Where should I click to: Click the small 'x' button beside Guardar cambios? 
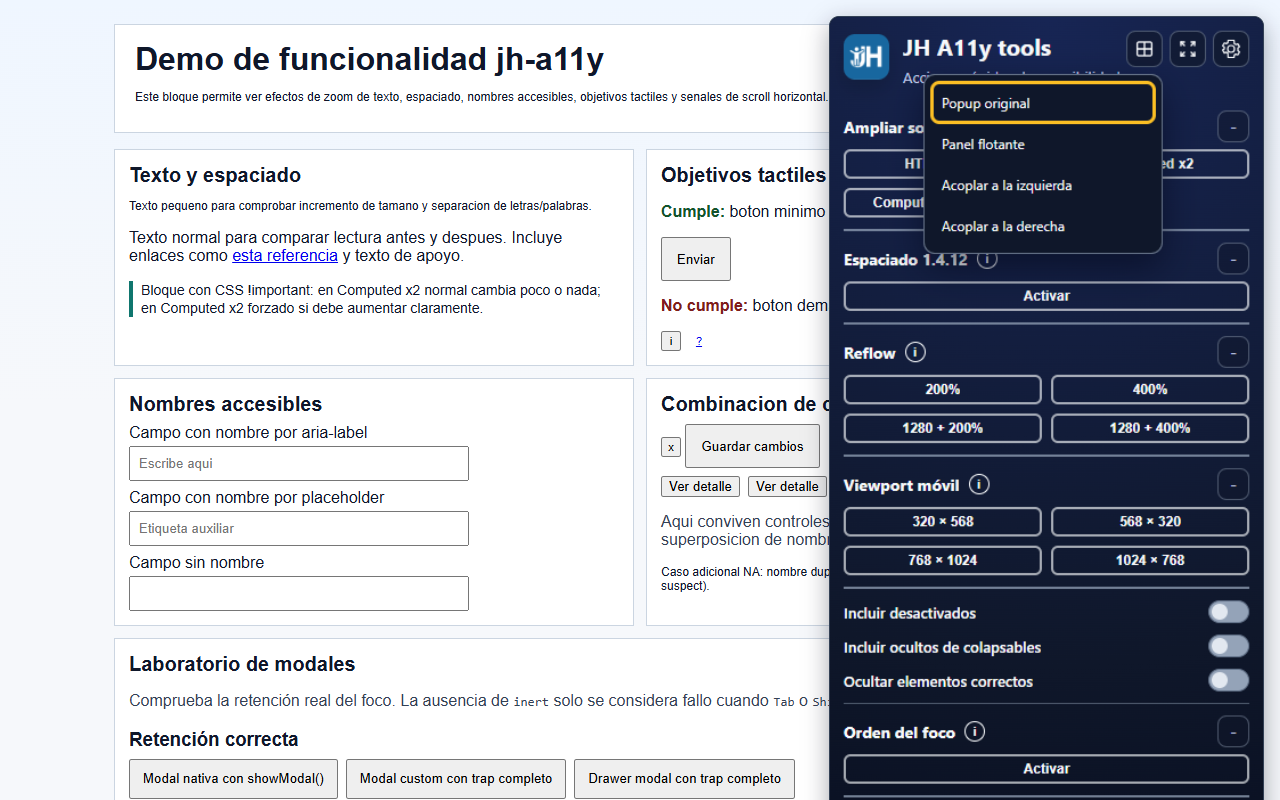point(671,447)
